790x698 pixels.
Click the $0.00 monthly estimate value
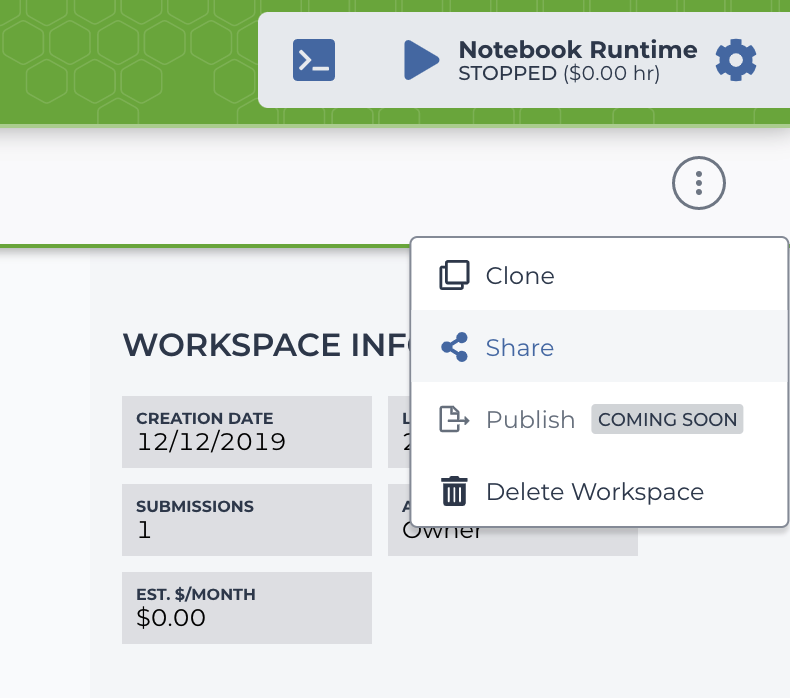pos(171,617)
